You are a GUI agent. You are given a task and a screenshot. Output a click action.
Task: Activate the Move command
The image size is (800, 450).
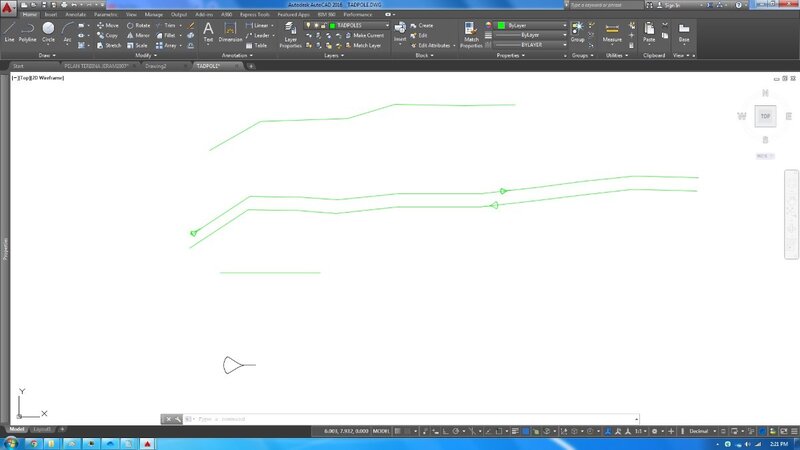(108, 25)
